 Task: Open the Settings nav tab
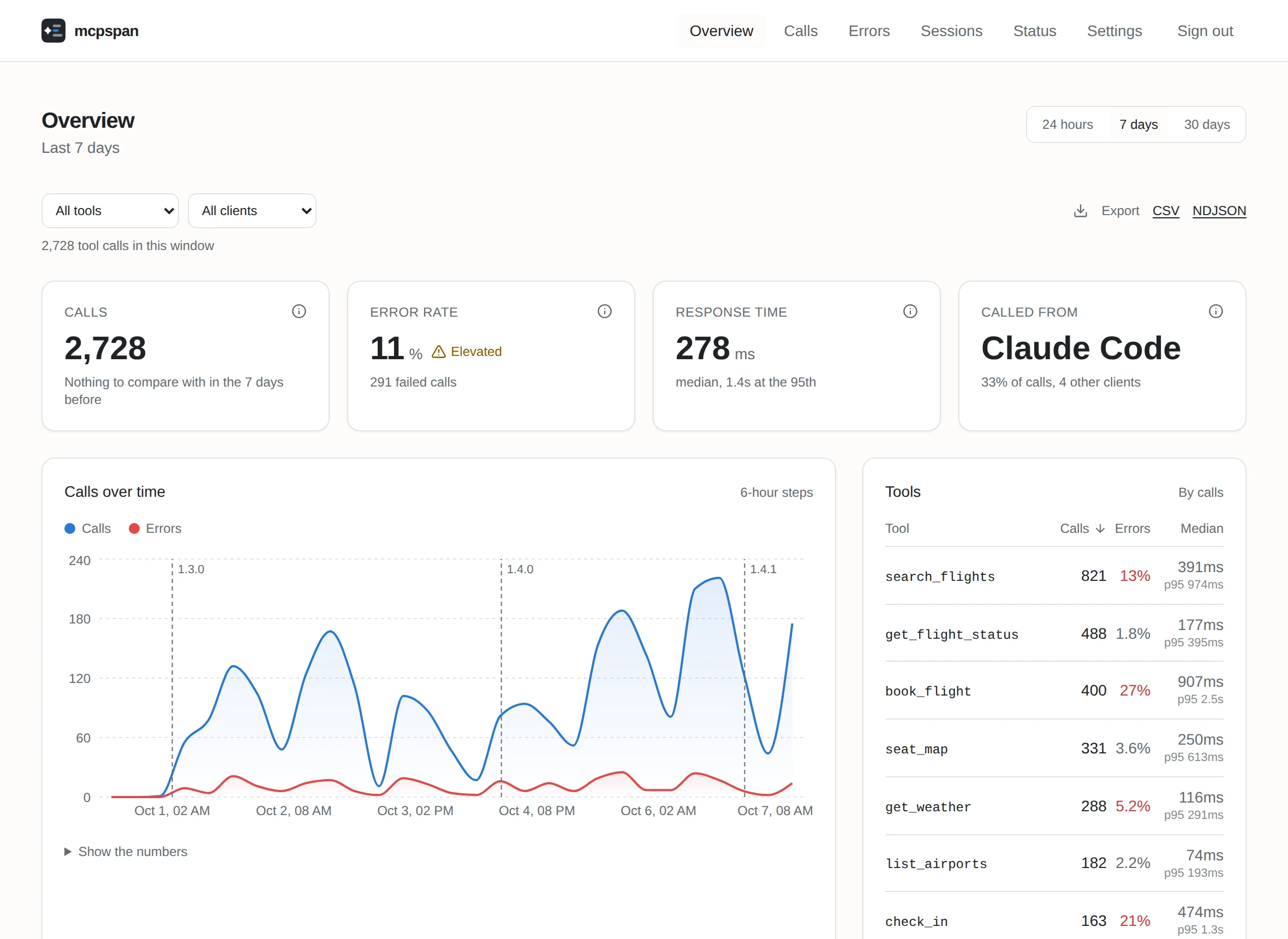pos(1114,31)
